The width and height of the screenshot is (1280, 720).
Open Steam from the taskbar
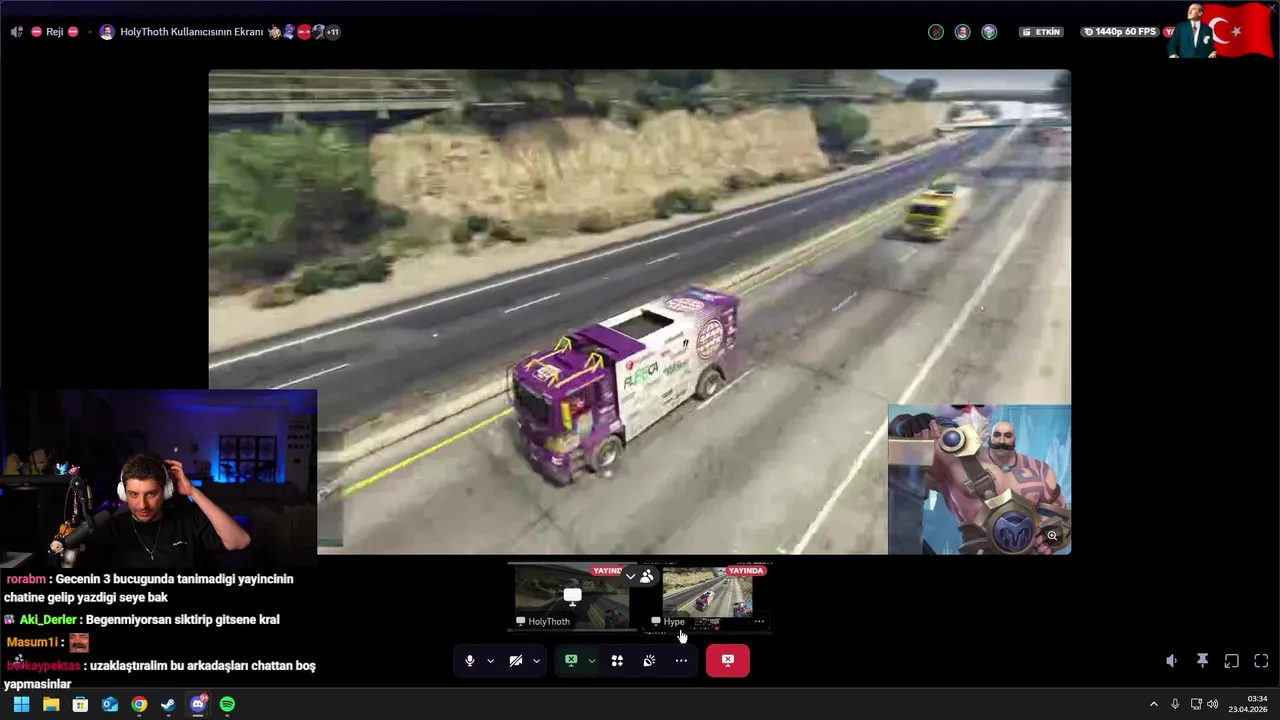click(x=168, y=705)
